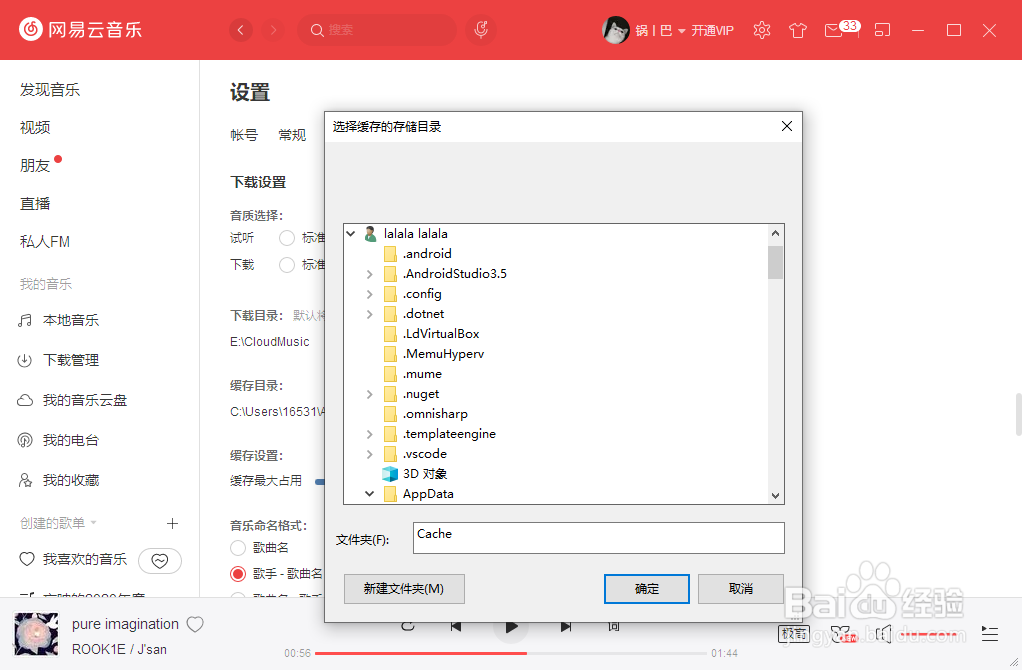Open 下载管理 with the download icon

59,360
